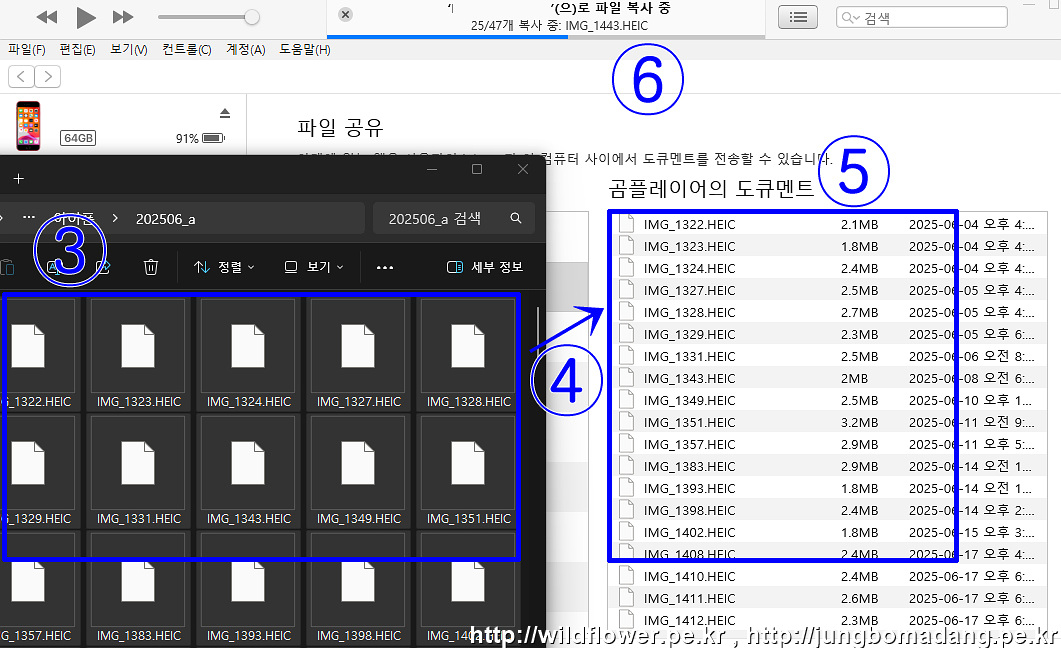The image size is (1061, 648).
Task: Click the play button in iTunes
Action: [85, 18]
